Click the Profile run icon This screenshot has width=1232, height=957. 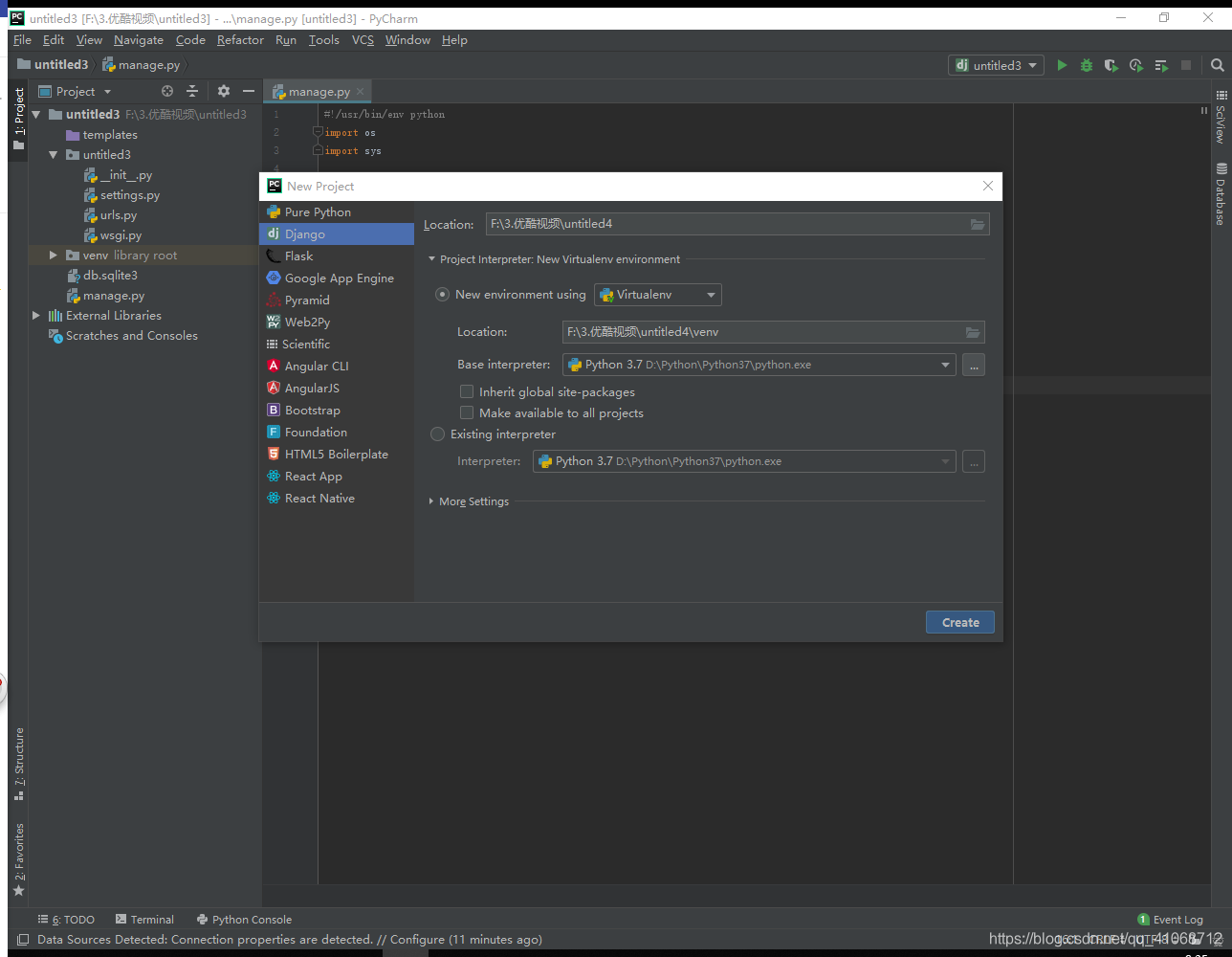(x=1136, y=65)
